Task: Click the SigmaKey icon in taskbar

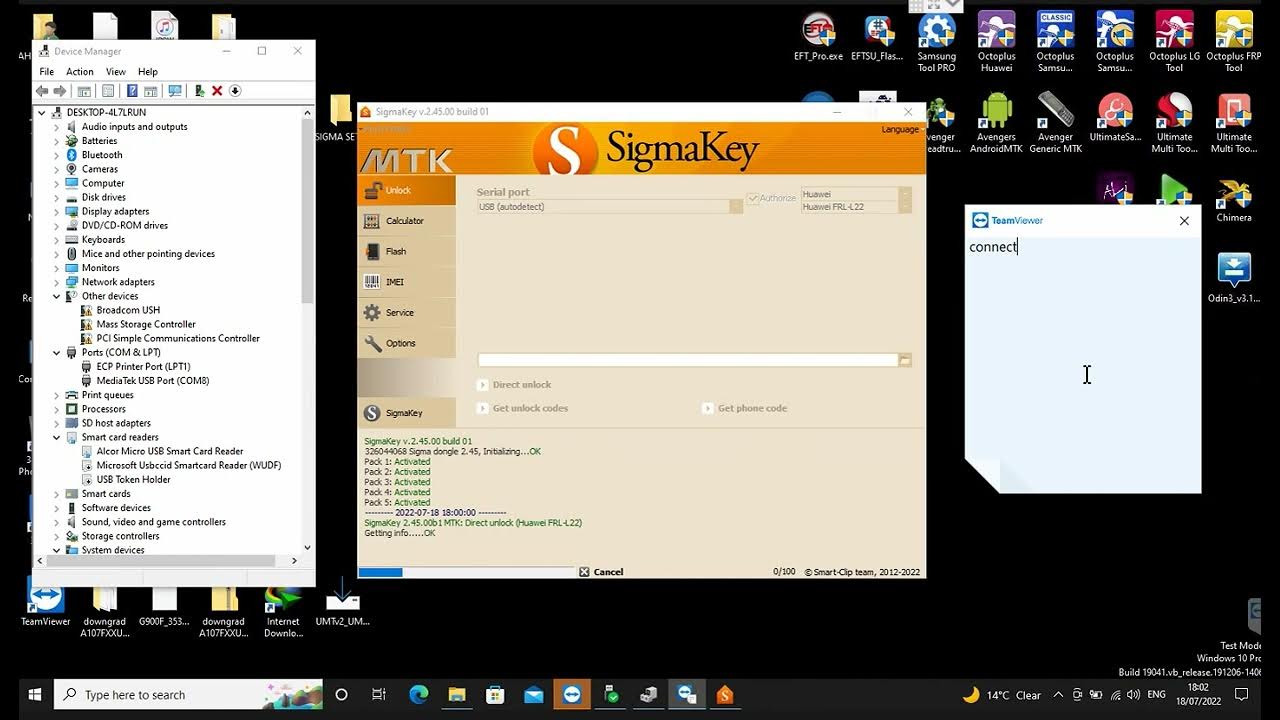Action: pyautogui.click(x=725, y=694)
